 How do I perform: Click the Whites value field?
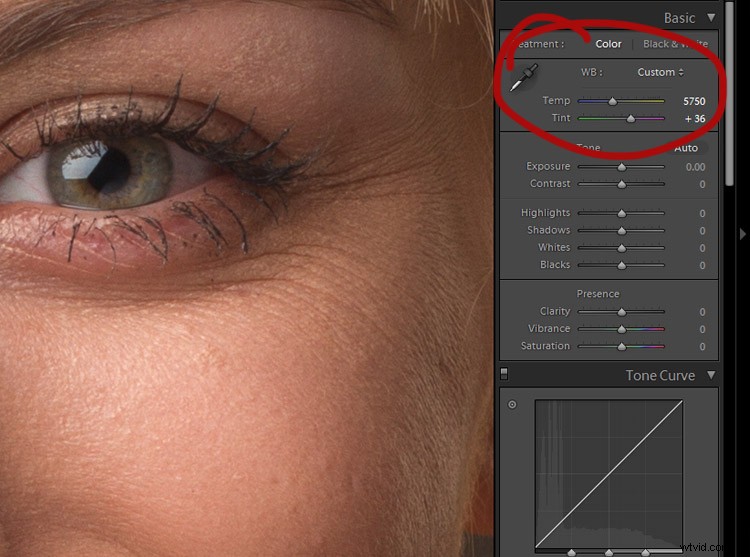[702, 248]
